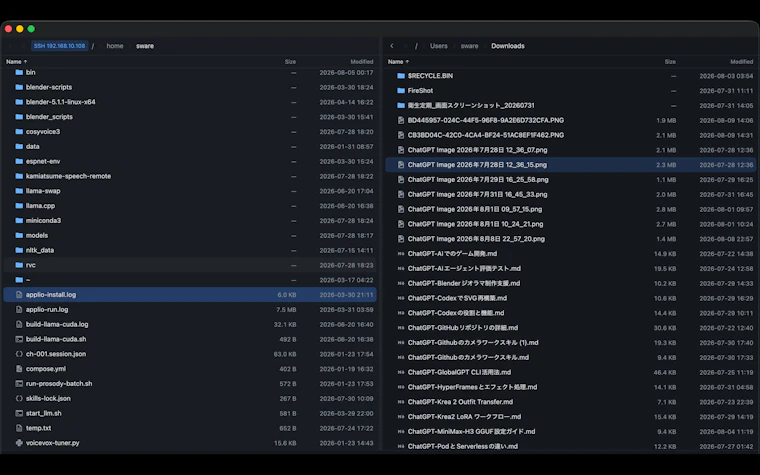Screen dimensions: 760x475
Task: Click the bin folder icon
Action: click(19, 72)
